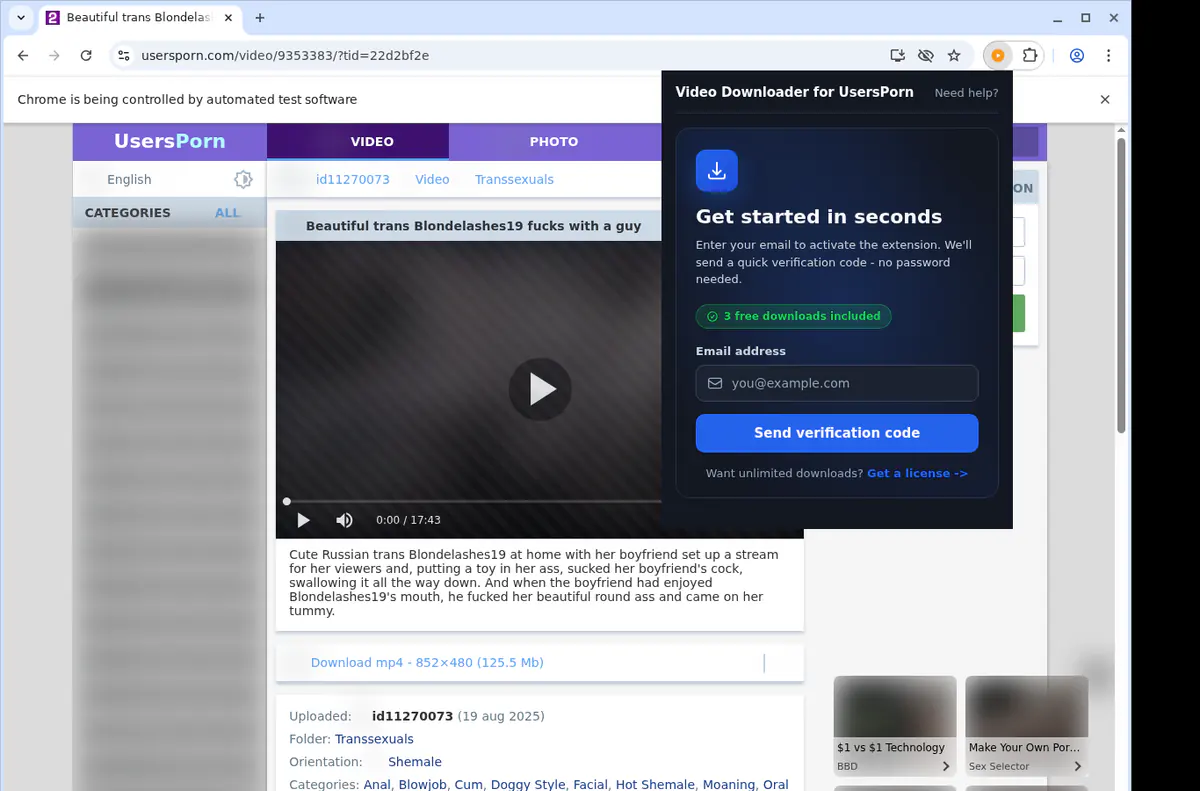
Task: Mute the video volume icon
Action: coord(344,520)
